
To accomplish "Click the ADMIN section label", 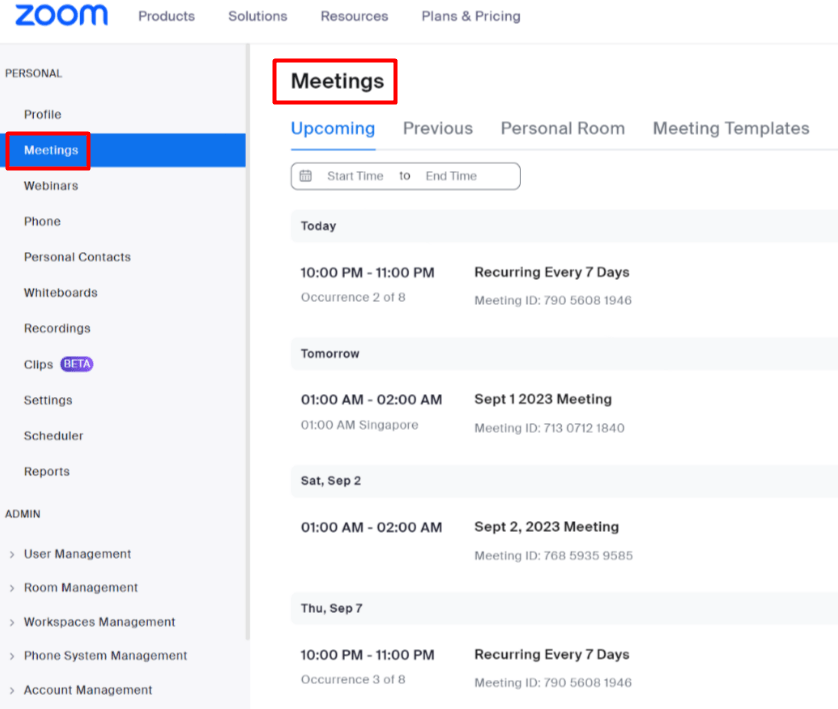I will (23, 514).
